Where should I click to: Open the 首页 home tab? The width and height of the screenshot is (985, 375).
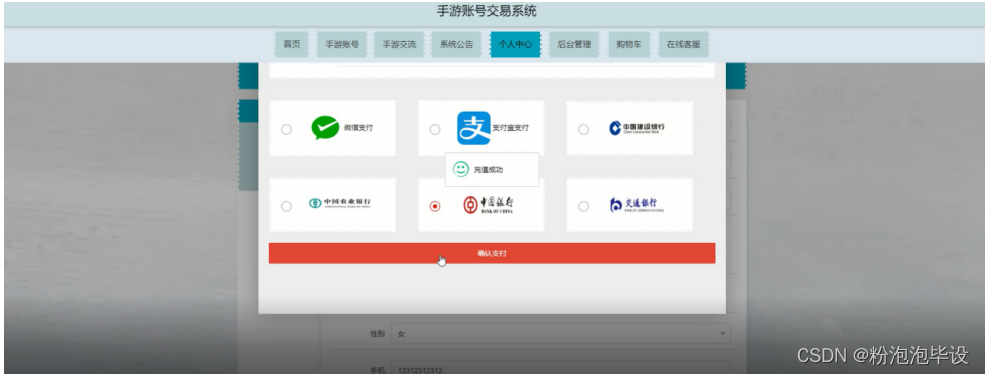pos(291,45)
